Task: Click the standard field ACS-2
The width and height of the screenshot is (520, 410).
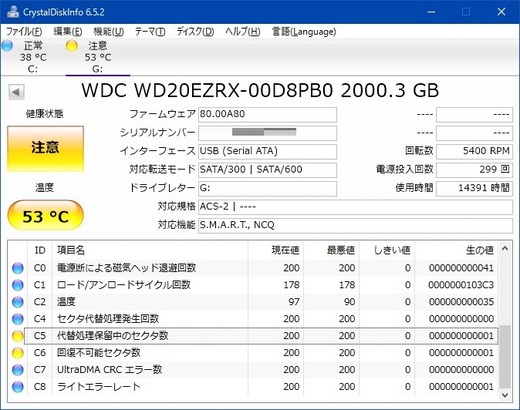Action: coord(355,207)
